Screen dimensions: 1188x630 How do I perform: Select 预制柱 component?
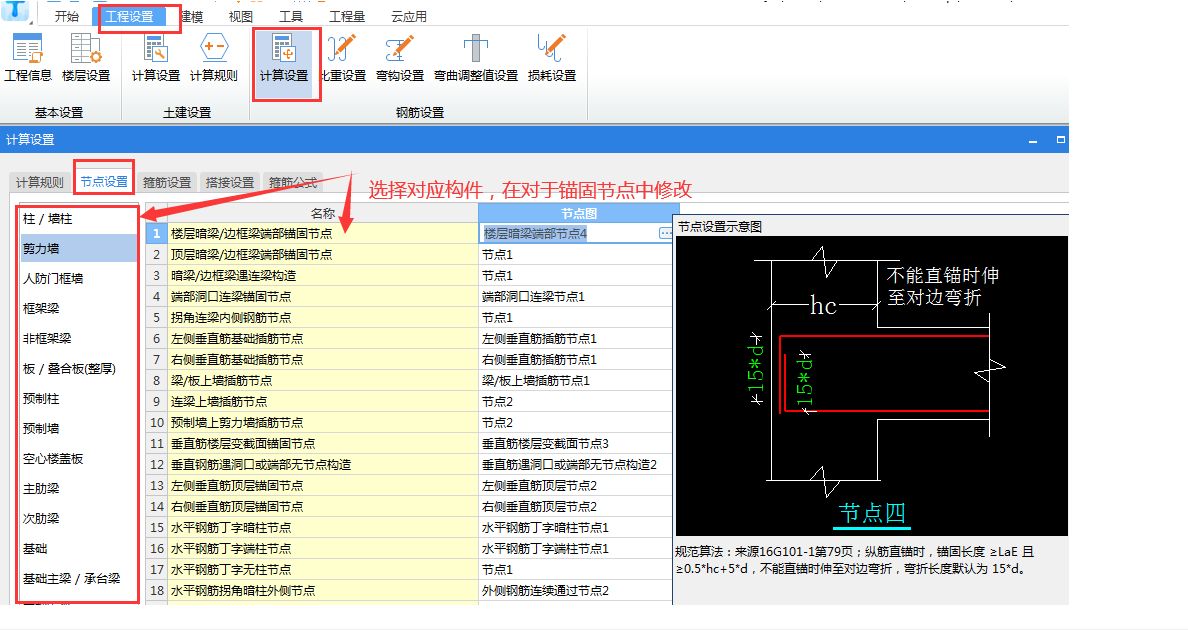[79, 398]
